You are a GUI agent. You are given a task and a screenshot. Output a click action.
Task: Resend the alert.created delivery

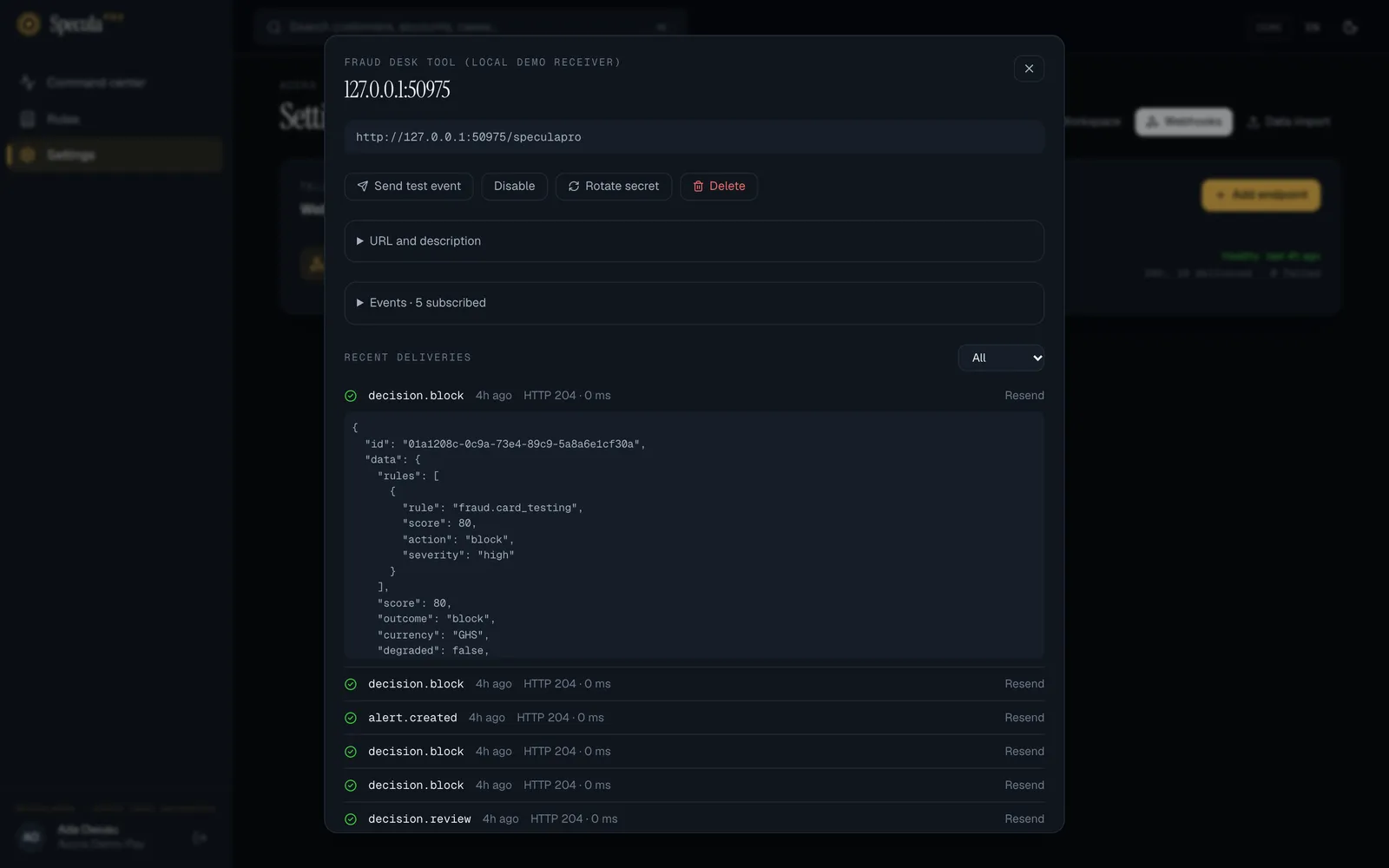pyautogui.click(x=1024, y=718)
